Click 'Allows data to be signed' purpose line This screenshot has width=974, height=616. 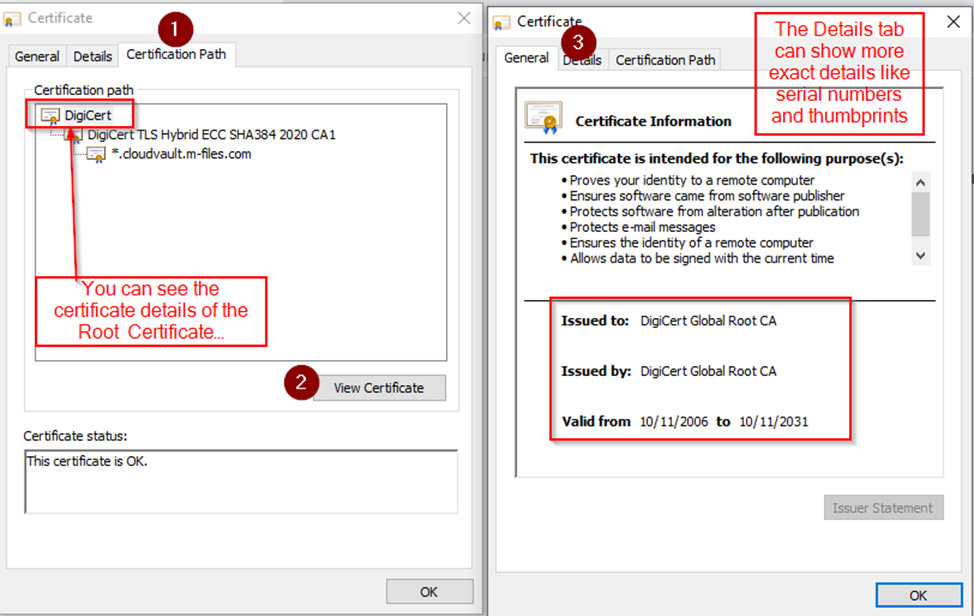[x=702, y=258]
